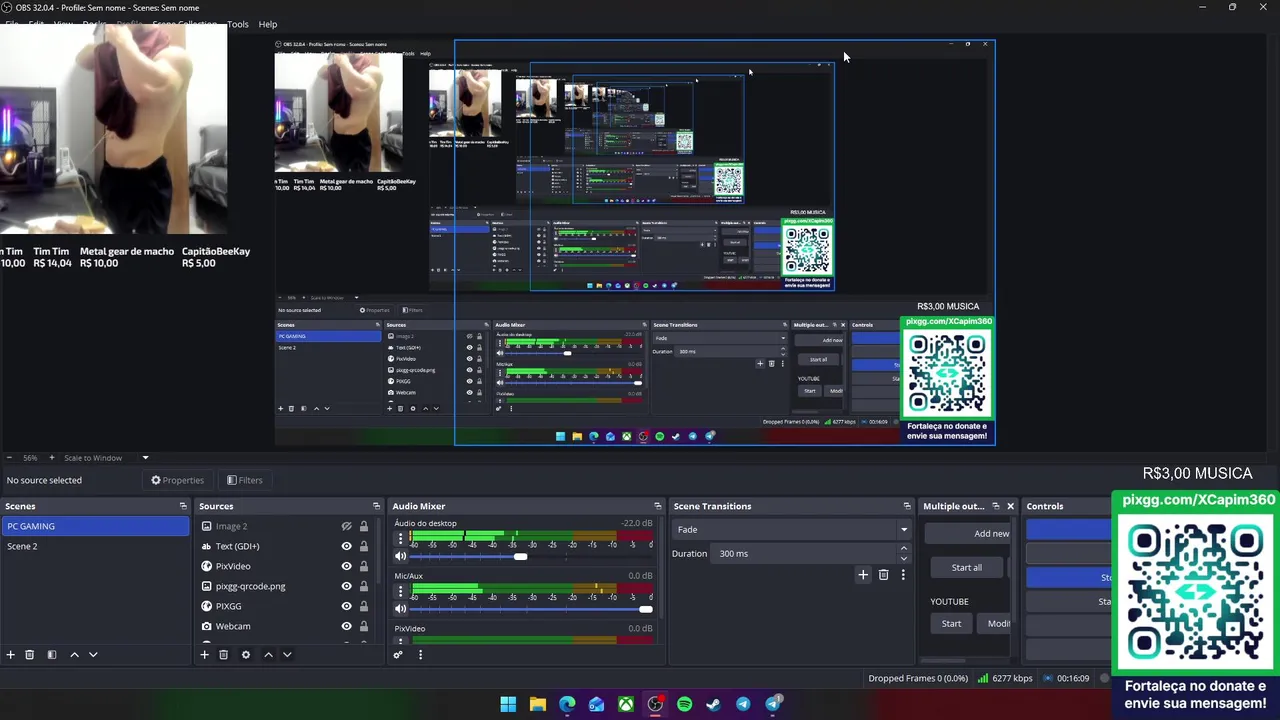The width and height of the screenshot is (1280, 720).
Task: Open Microsoft Edge from the taskbar
Action: (x=567, y=704)
